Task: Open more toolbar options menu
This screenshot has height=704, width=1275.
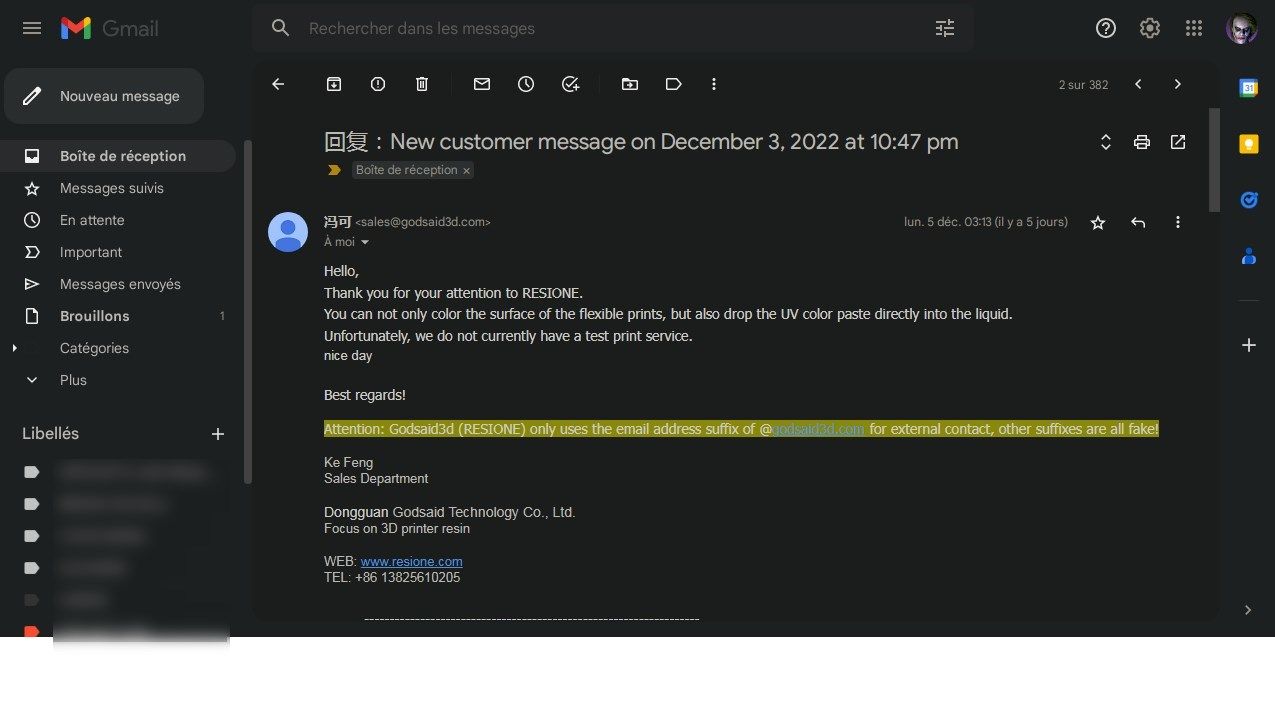Action: [714, 85]
